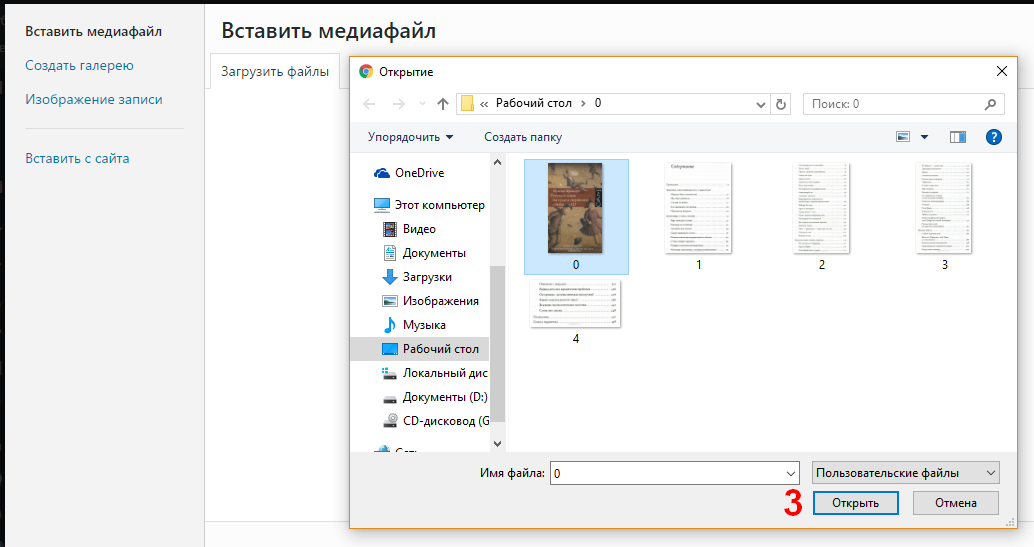Click the folder icon in address bar
Image resolution: width=1034 pixels, height=547 pixels.
point(468,104)
